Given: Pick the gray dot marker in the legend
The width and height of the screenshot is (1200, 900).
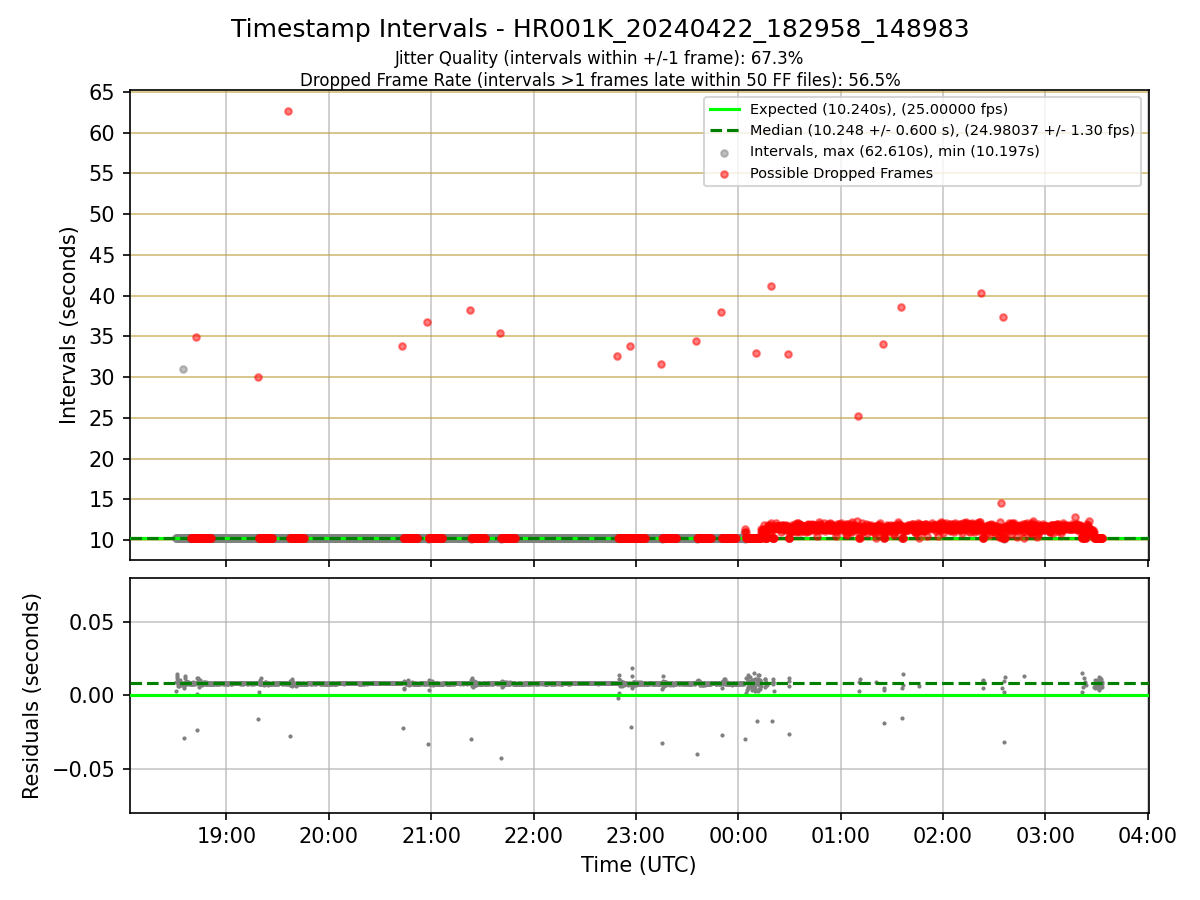Looking at the screenshot, I should tap(724, 152).
